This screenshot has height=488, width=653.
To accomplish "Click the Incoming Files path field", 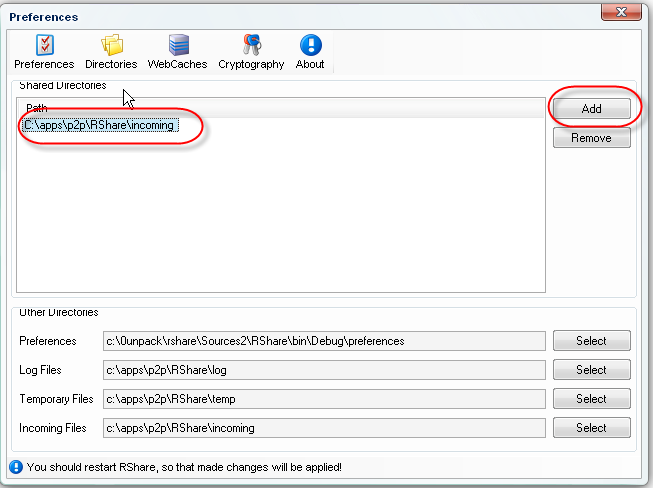I will (x=324, y=428).
